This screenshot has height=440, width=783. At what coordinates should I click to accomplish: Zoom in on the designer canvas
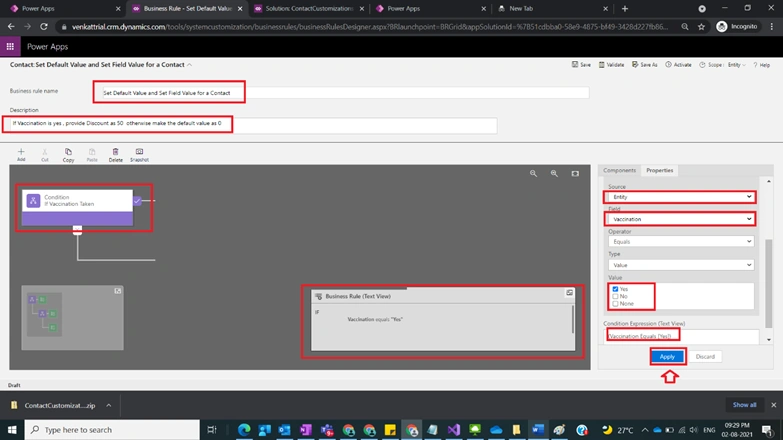pos(554,173)
